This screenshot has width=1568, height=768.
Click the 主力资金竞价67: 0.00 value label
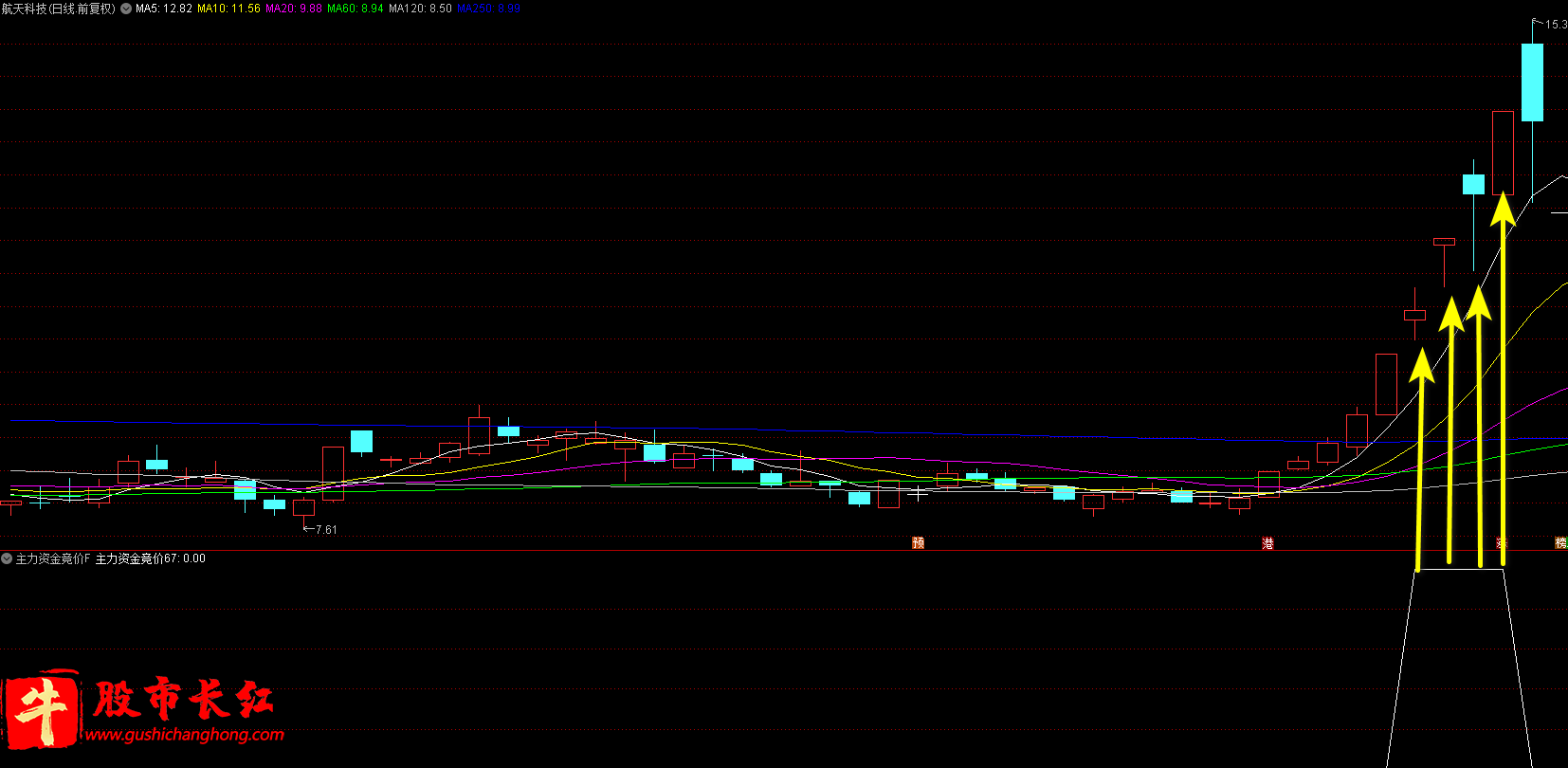pos(151,558)
